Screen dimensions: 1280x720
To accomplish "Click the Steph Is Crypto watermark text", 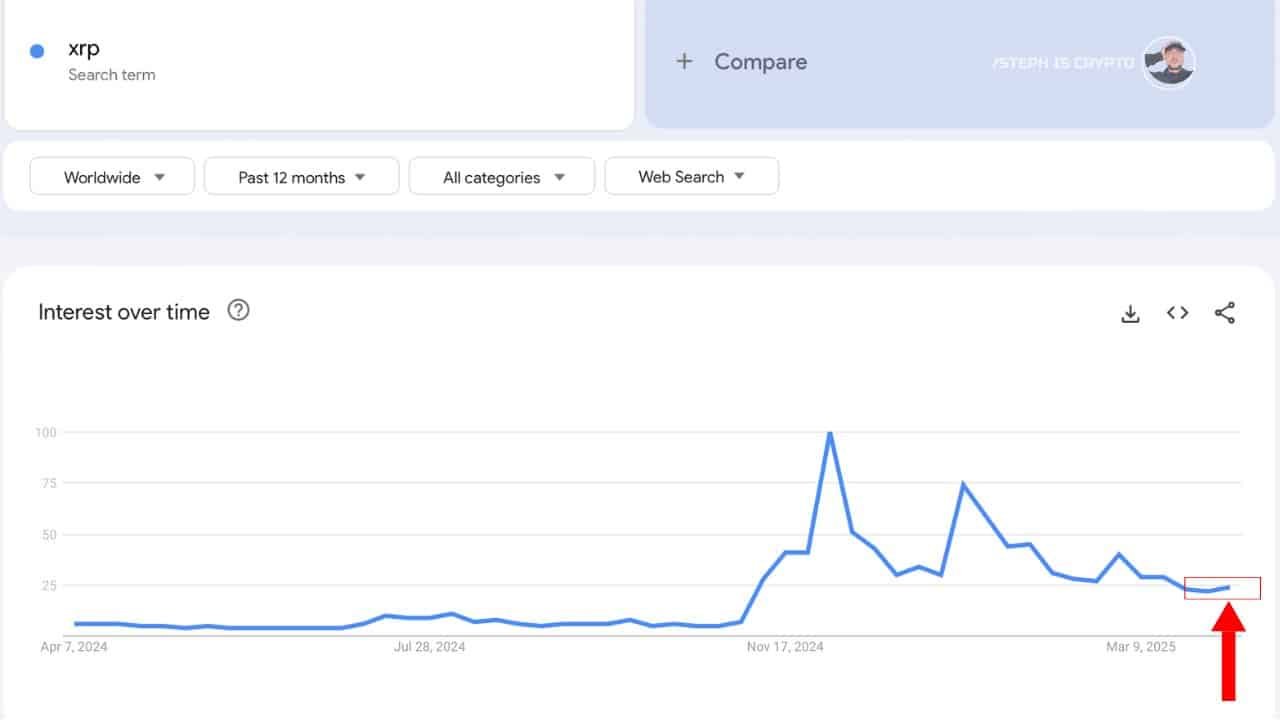I will (x=1063, y=63).
